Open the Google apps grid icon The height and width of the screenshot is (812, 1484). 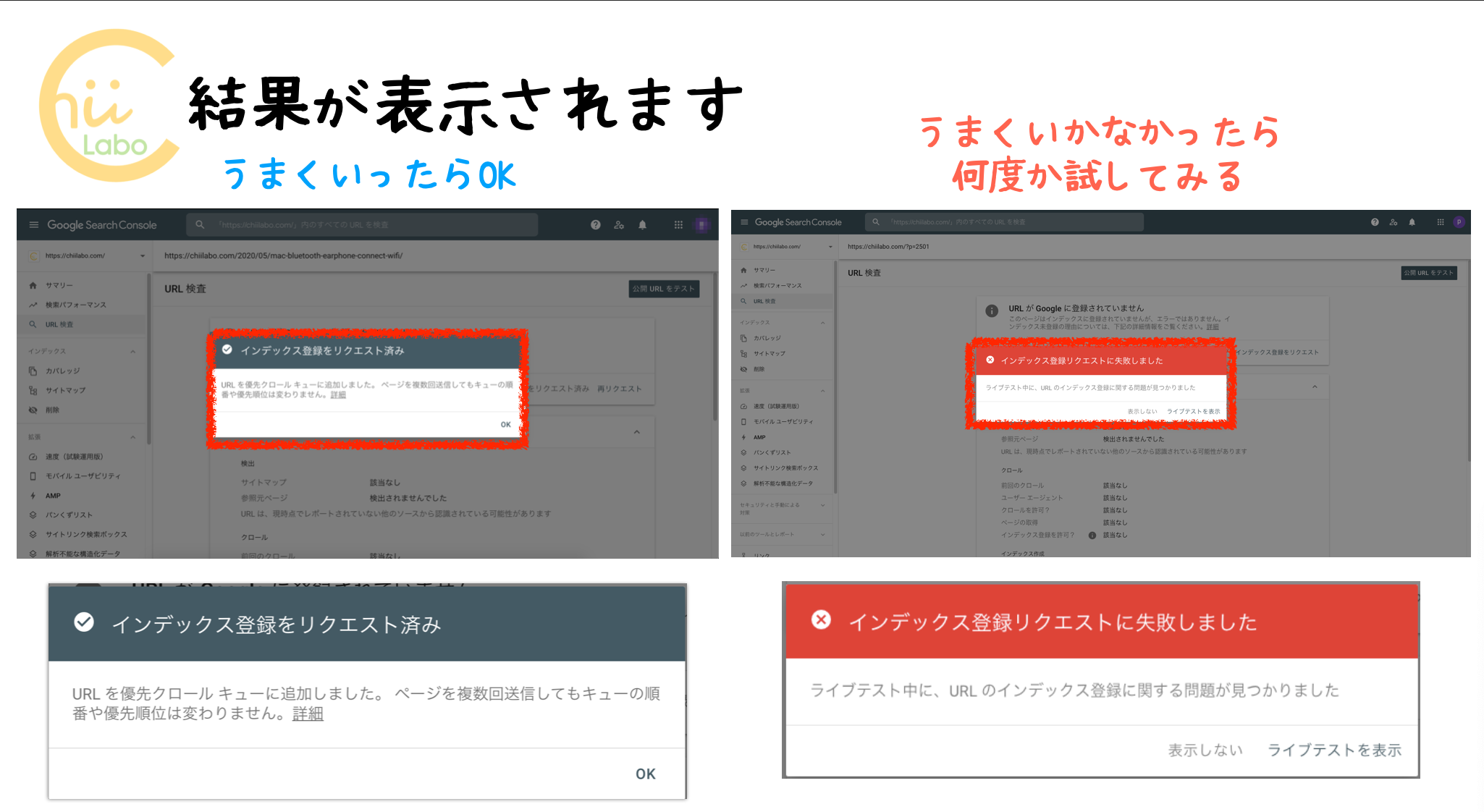[678, 224]
